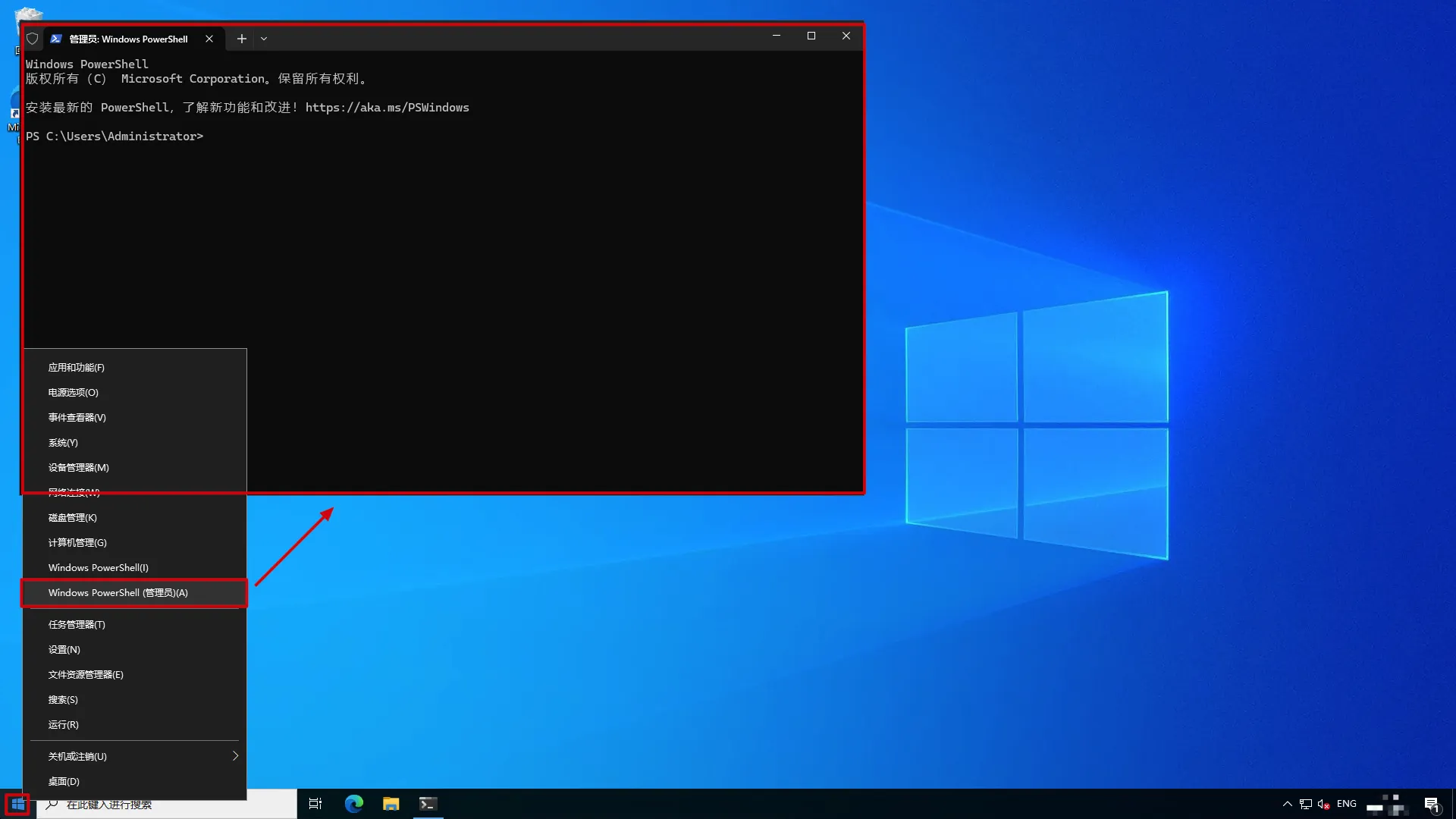Click the muted volume tray icon
Image resolution: width=1456 pixels, height=819 pixels.
click(x=1323, y=804)
